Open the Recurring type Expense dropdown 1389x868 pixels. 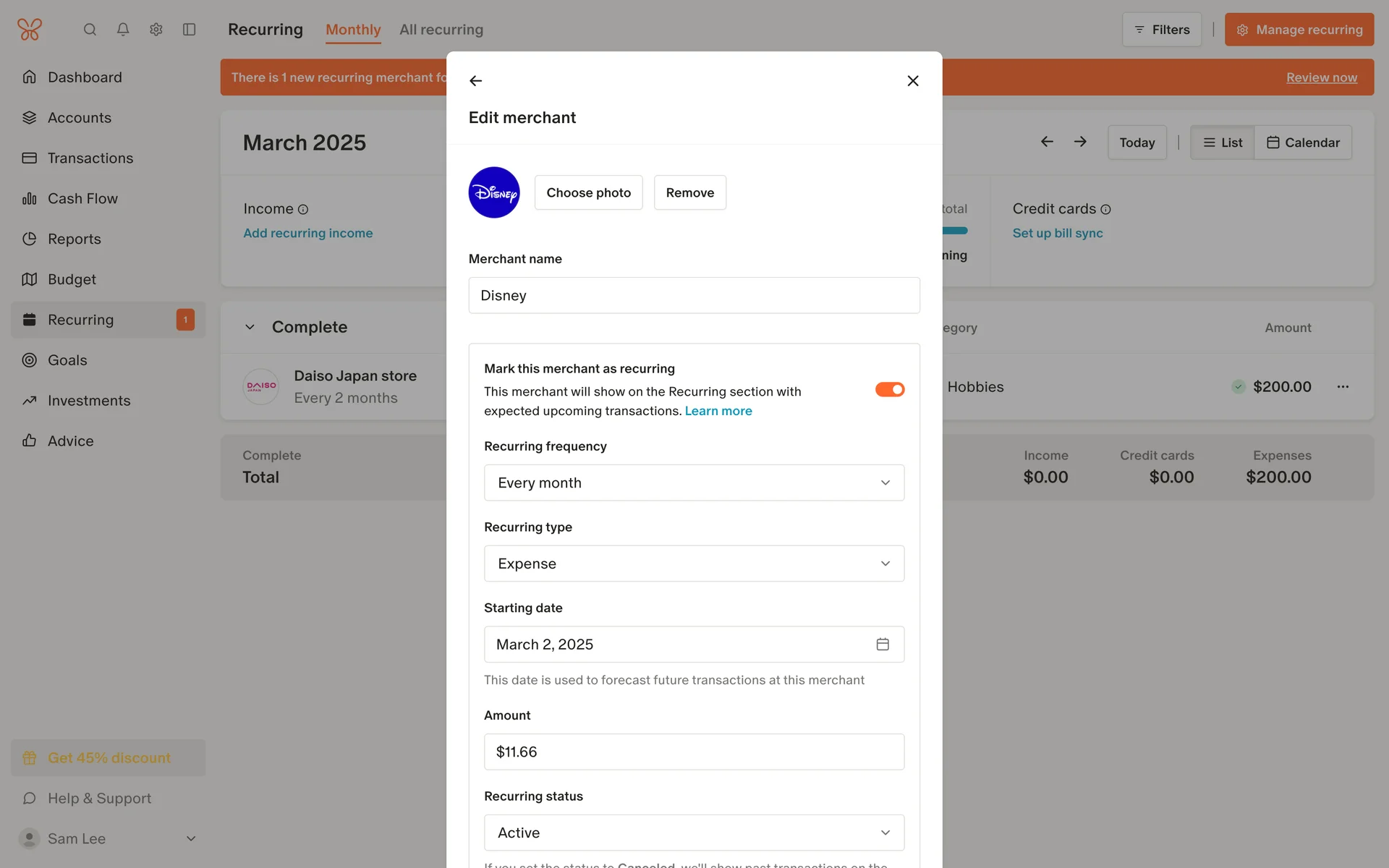pos(694,563)
